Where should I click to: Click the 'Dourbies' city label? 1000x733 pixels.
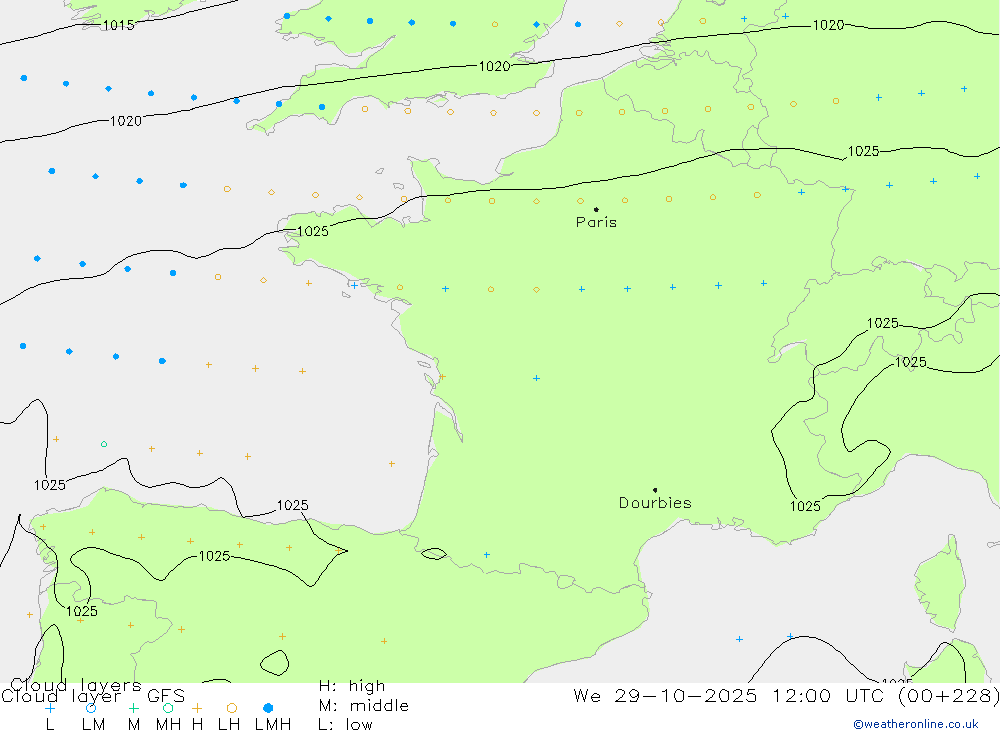655,503
